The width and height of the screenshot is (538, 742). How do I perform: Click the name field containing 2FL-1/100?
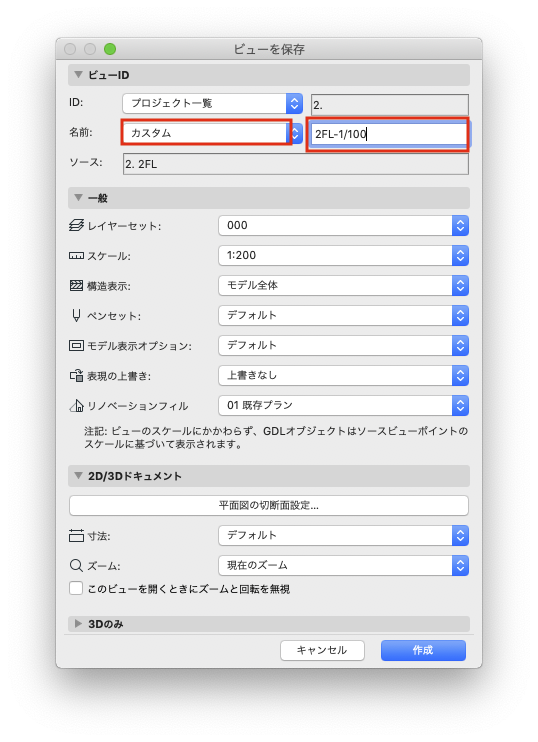click(x=388, y=134)
